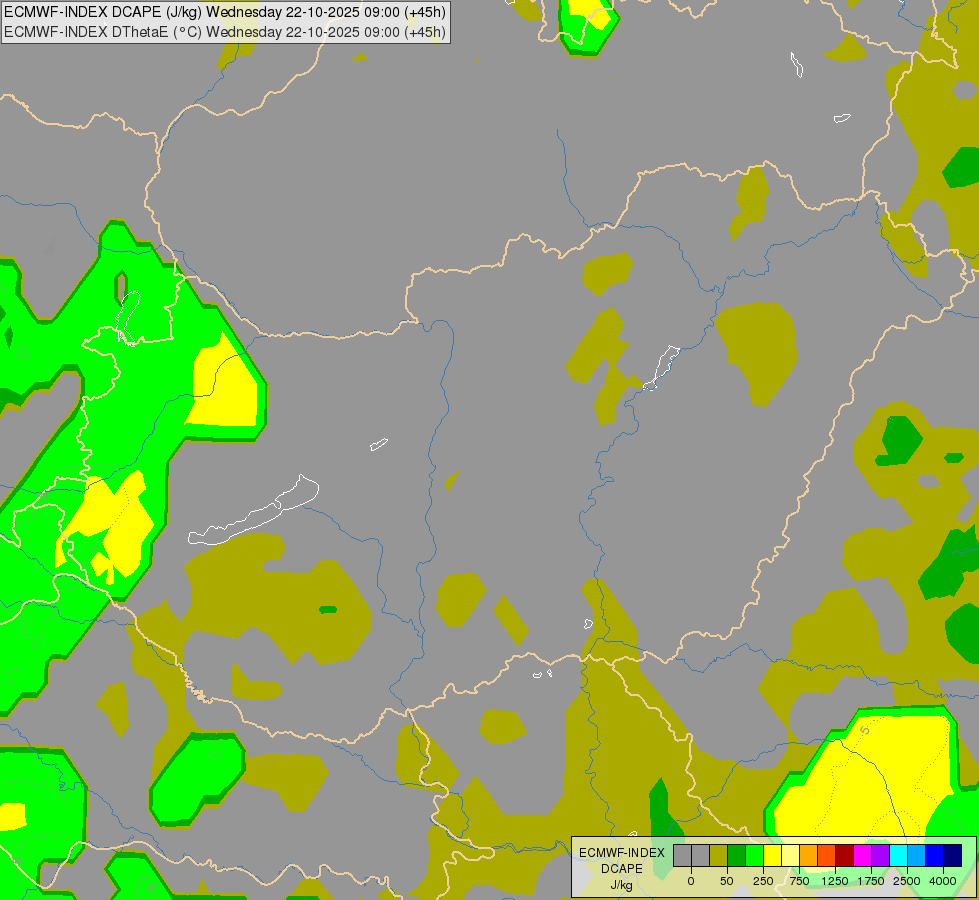Click the ECMWF-INDEX DThetaE title line
The image size is (979, 900).
click(x=225, y=32)
